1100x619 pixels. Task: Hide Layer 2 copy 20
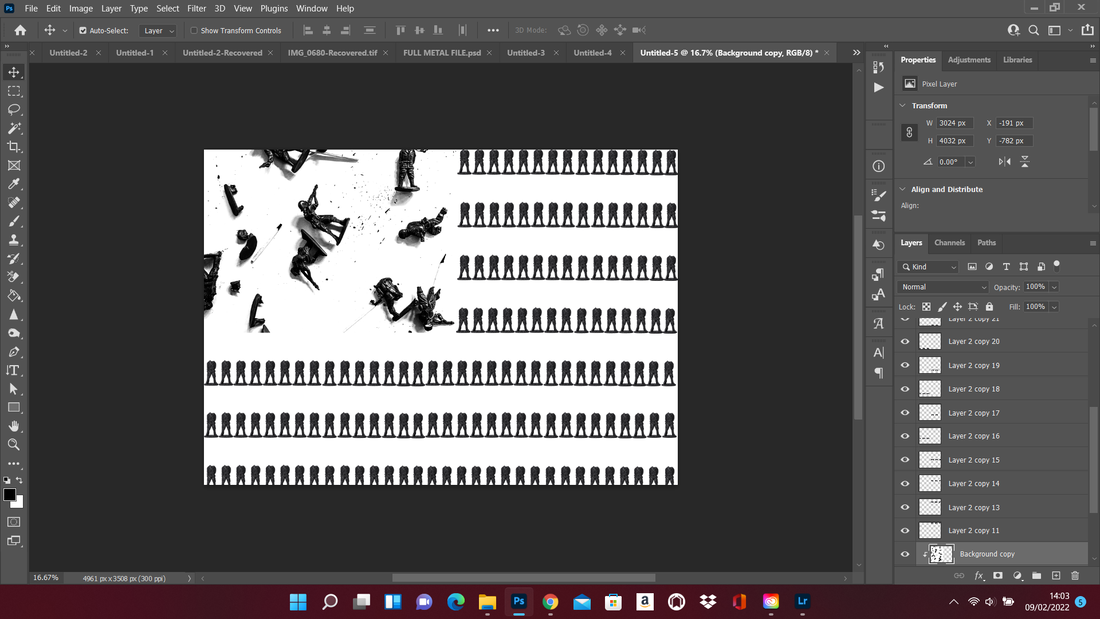pos(905,342)
